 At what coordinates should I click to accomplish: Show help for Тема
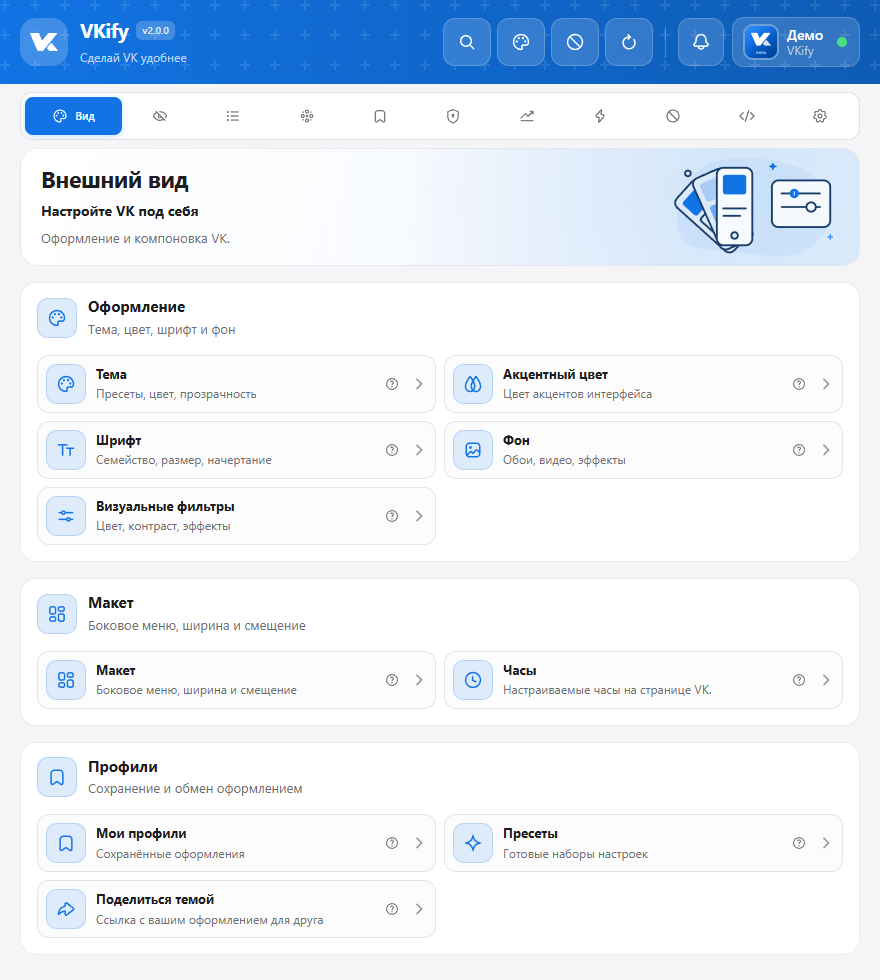coord(392,384)
